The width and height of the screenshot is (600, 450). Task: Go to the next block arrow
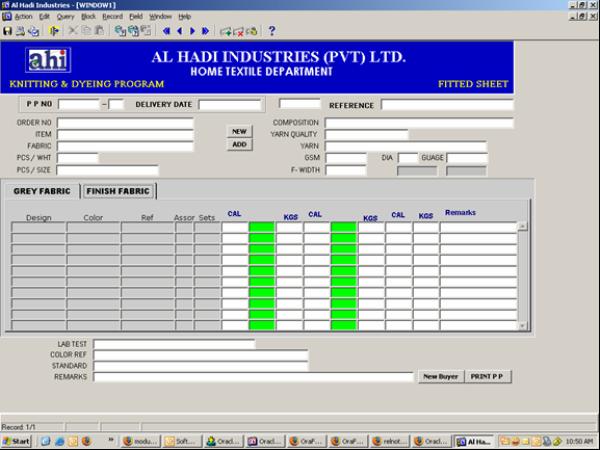(x=205, y=31)
